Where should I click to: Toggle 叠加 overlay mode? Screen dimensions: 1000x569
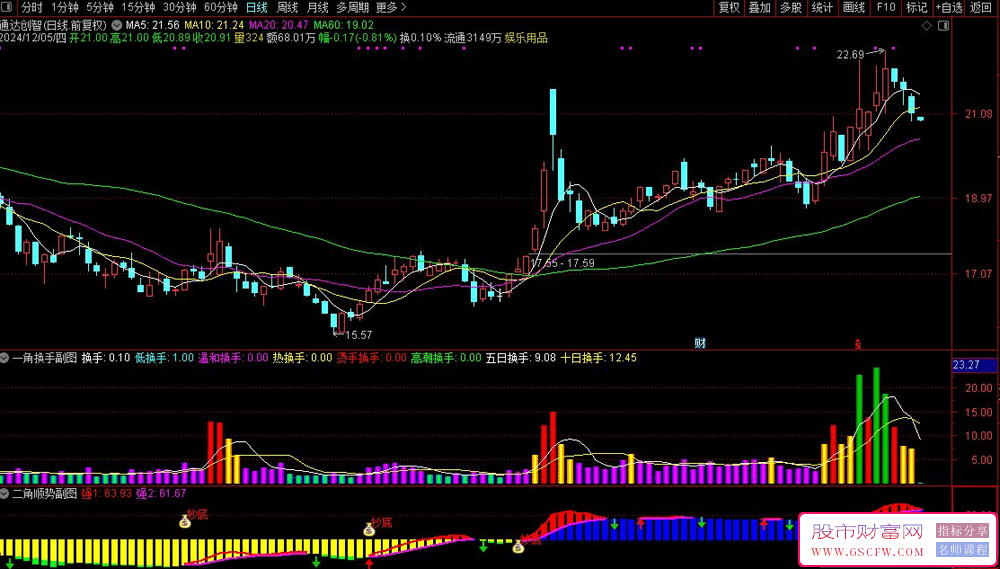pos(760,8)
